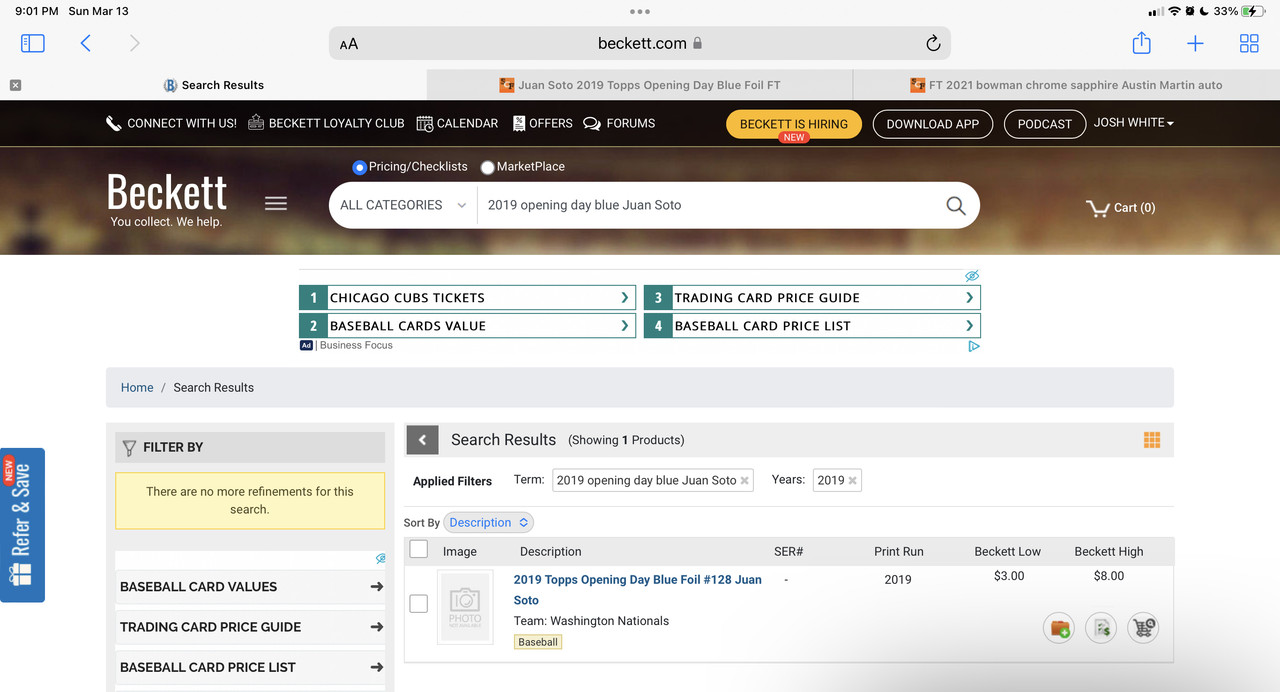Open the Offers link

coord(543,124)
